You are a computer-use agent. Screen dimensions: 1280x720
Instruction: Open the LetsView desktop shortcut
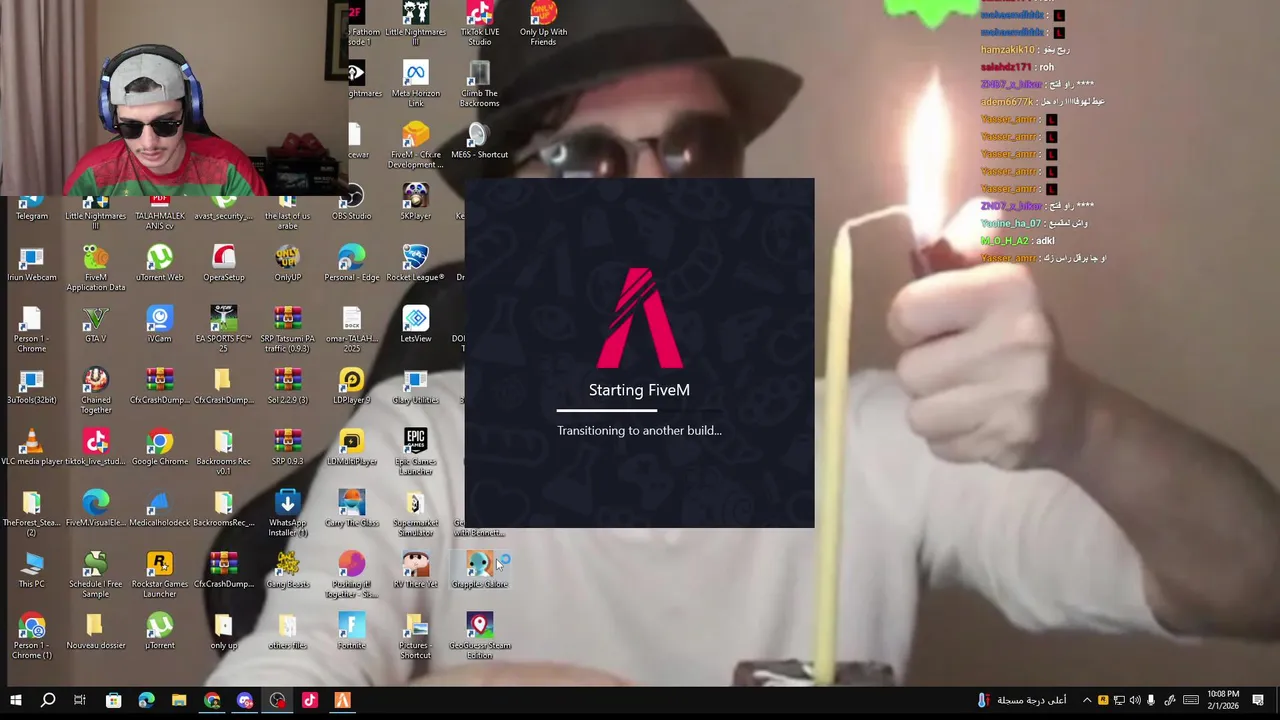416,325
